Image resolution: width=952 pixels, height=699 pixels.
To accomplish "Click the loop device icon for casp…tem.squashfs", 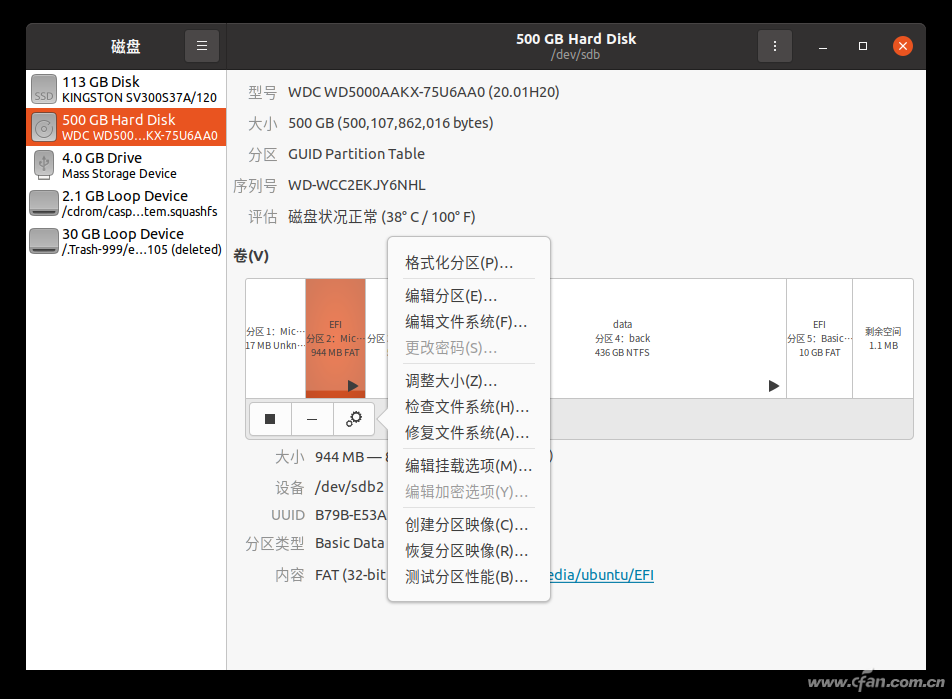I will pyautogui.click(x=43, y=202).
